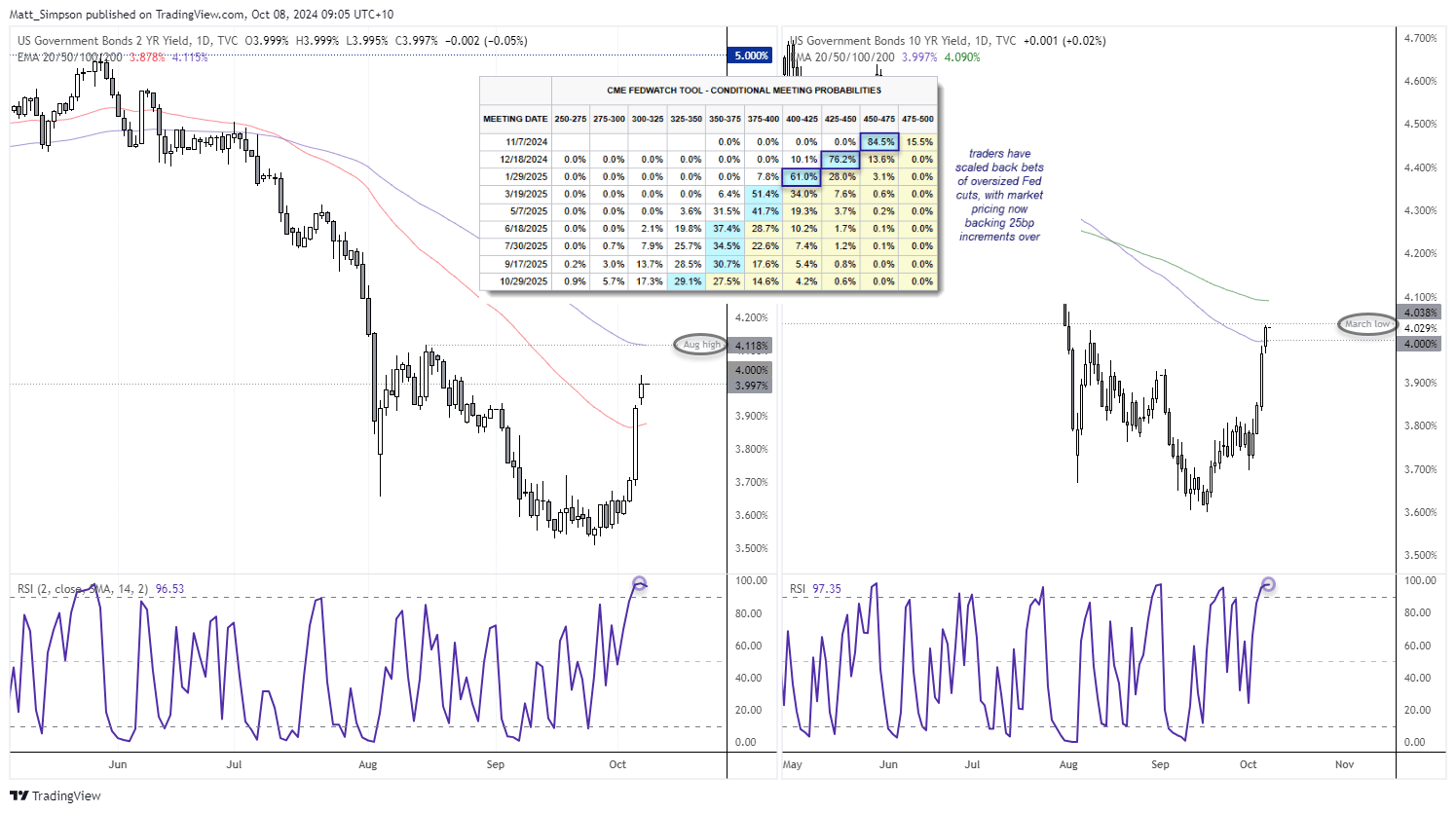
Task: Click 3.500% on the 2-year price axis
Action: click(751, 548)
